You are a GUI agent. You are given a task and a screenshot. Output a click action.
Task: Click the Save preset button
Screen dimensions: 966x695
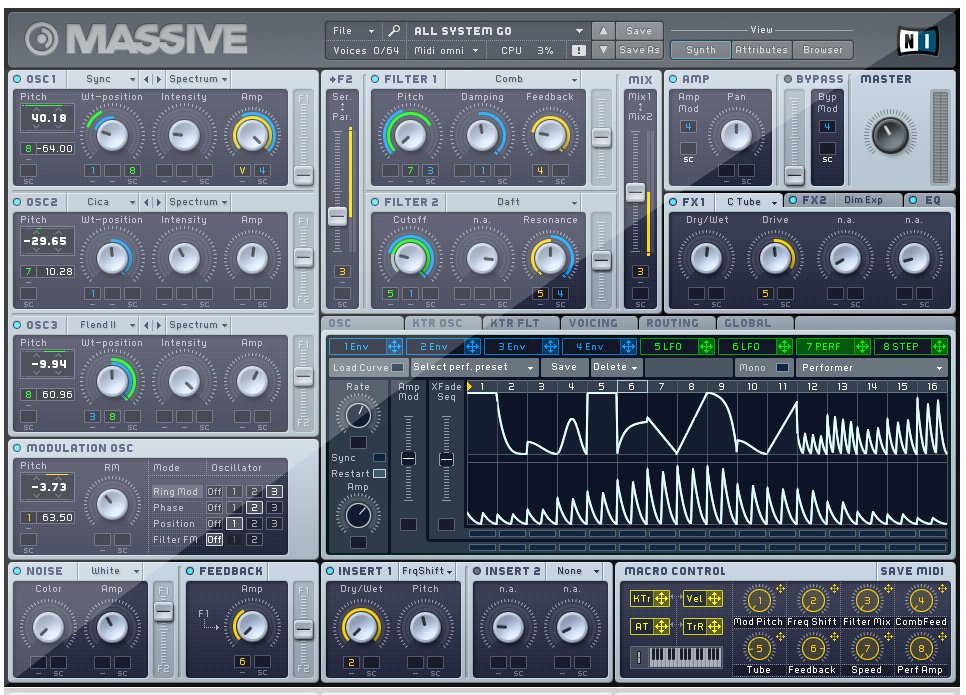(639, 30)
